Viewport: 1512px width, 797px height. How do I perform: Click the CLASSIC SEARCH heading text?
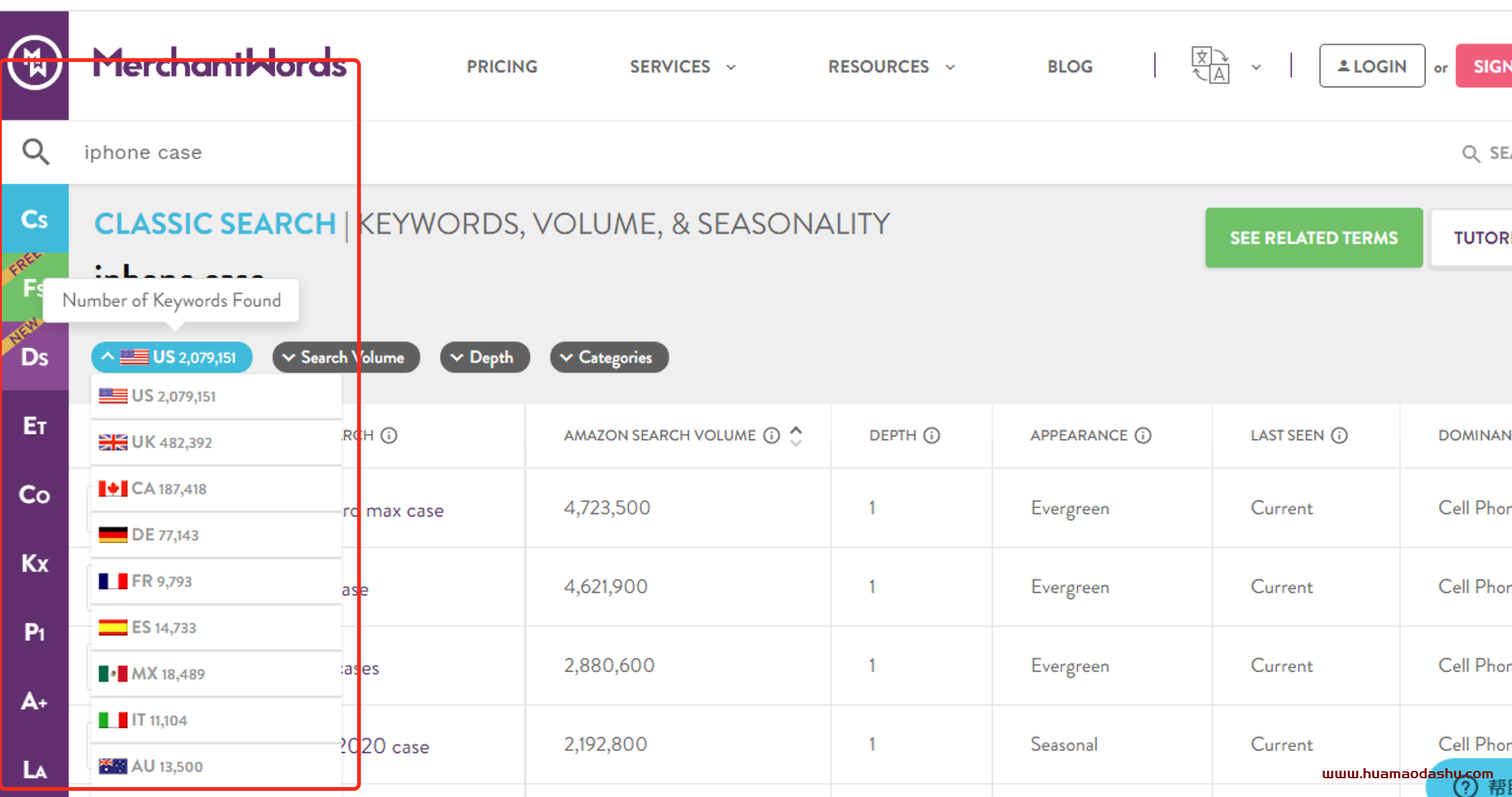click(x=215, y=224)
